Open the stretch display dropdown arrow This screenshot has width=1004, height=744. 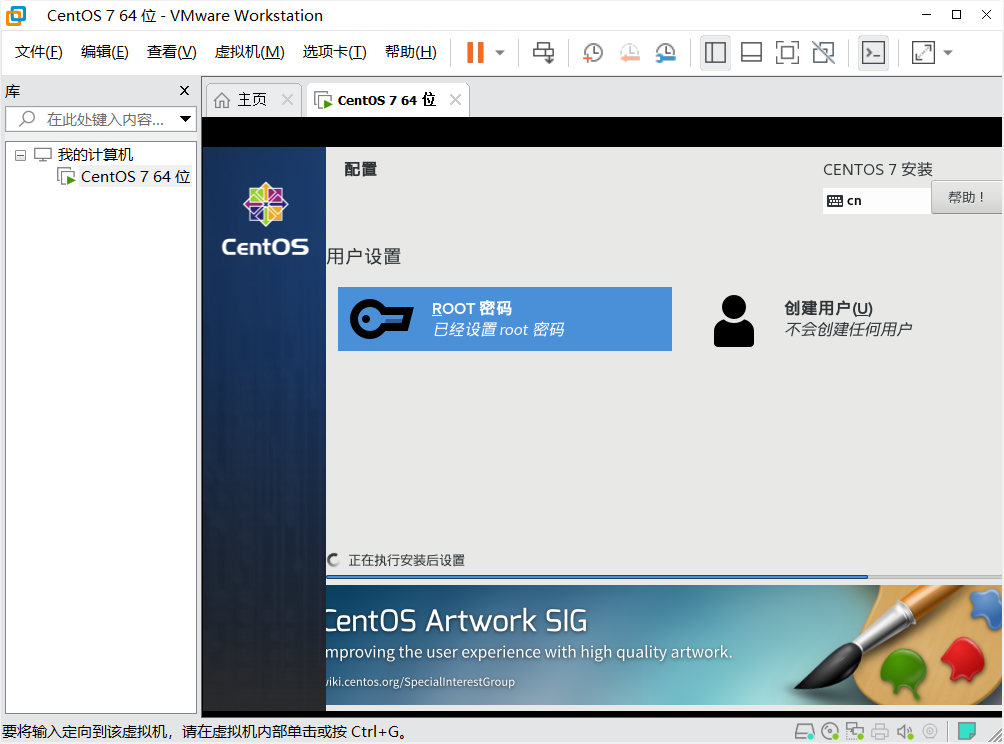tap(948, 53)
